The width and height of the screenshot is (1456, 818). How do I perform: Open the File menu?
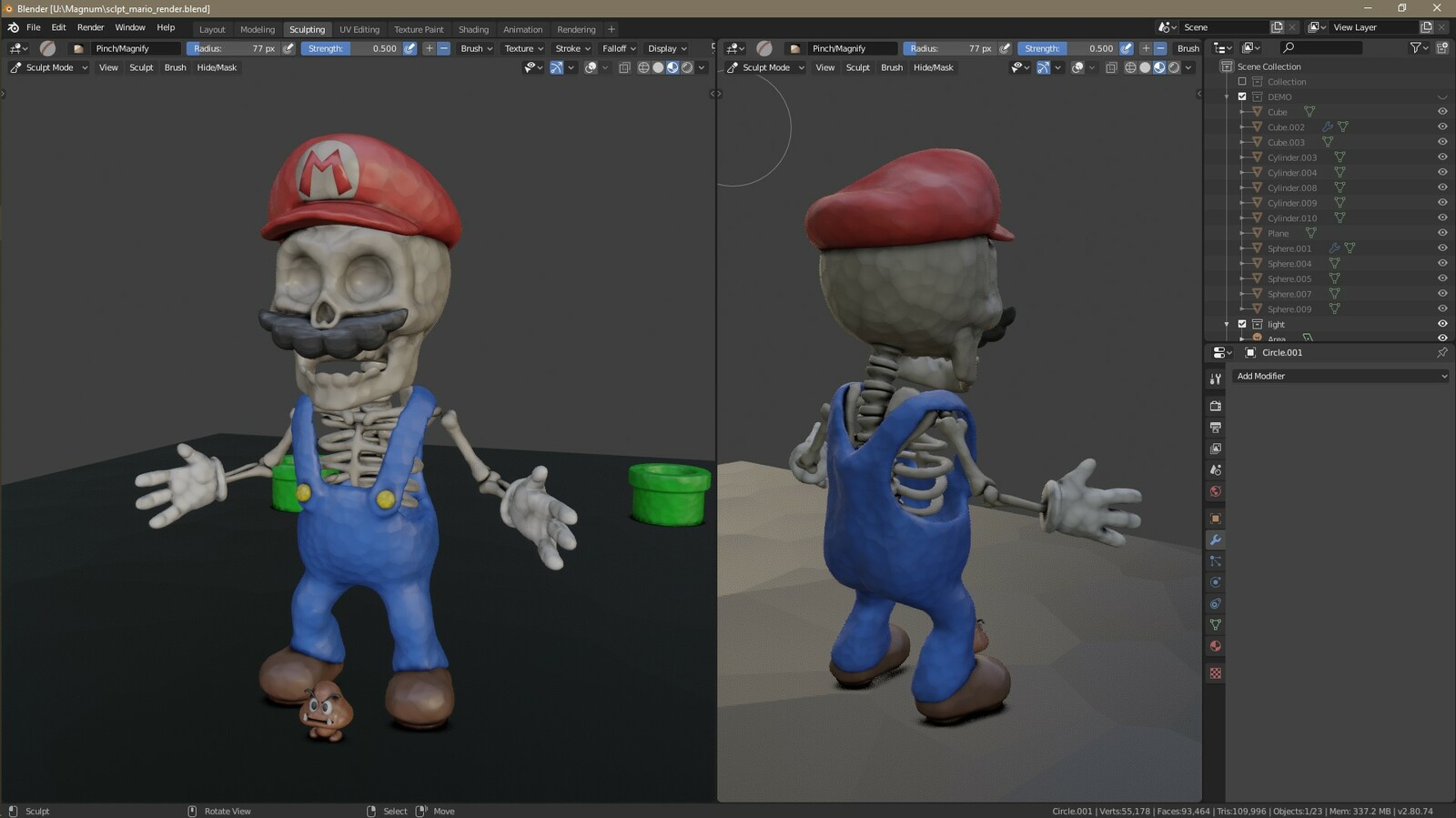(x=34, y=27)
